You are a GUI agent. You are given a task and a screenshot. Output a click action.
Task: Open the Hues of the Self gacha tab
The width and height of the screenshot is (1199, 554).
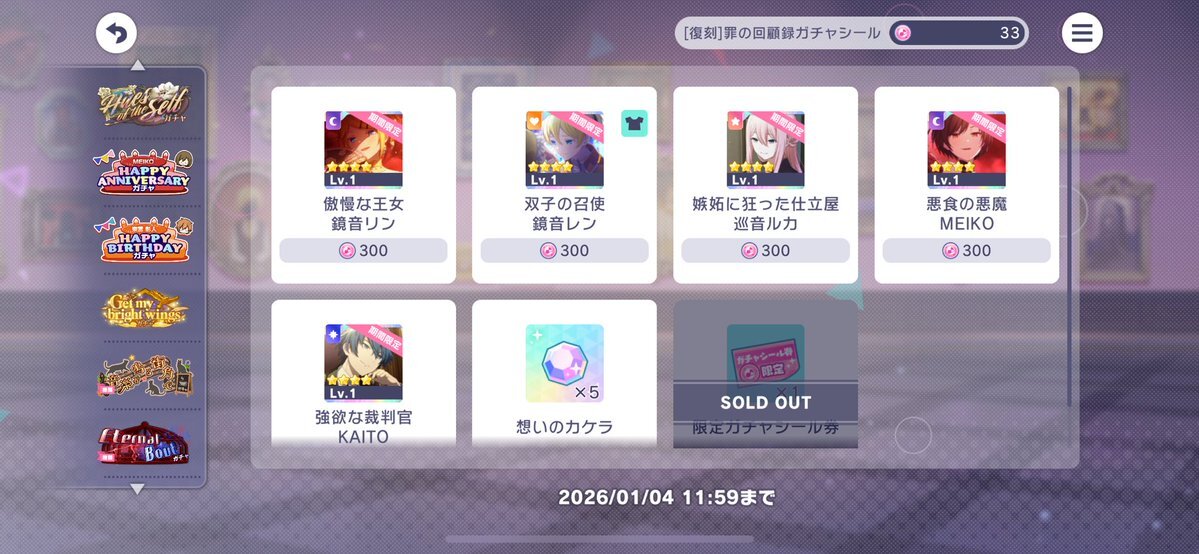click(144, 105)
